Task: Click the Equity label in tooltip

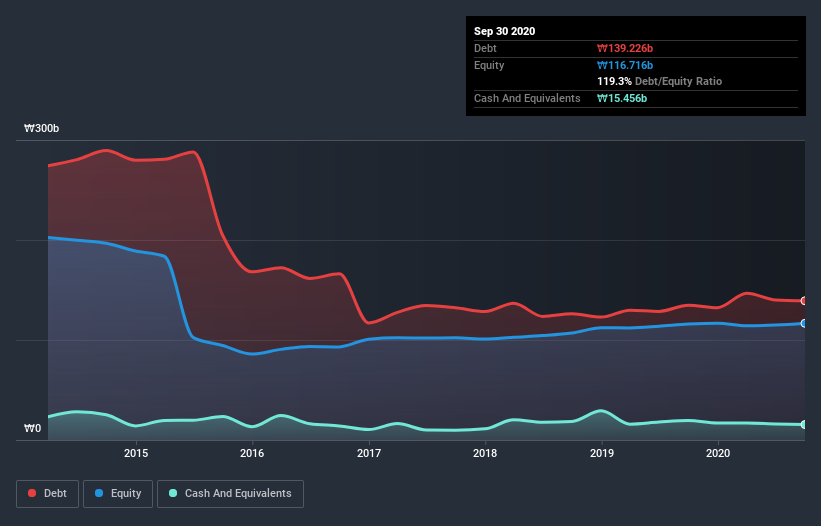Action: pyautogui.click(x=489, y=65)
